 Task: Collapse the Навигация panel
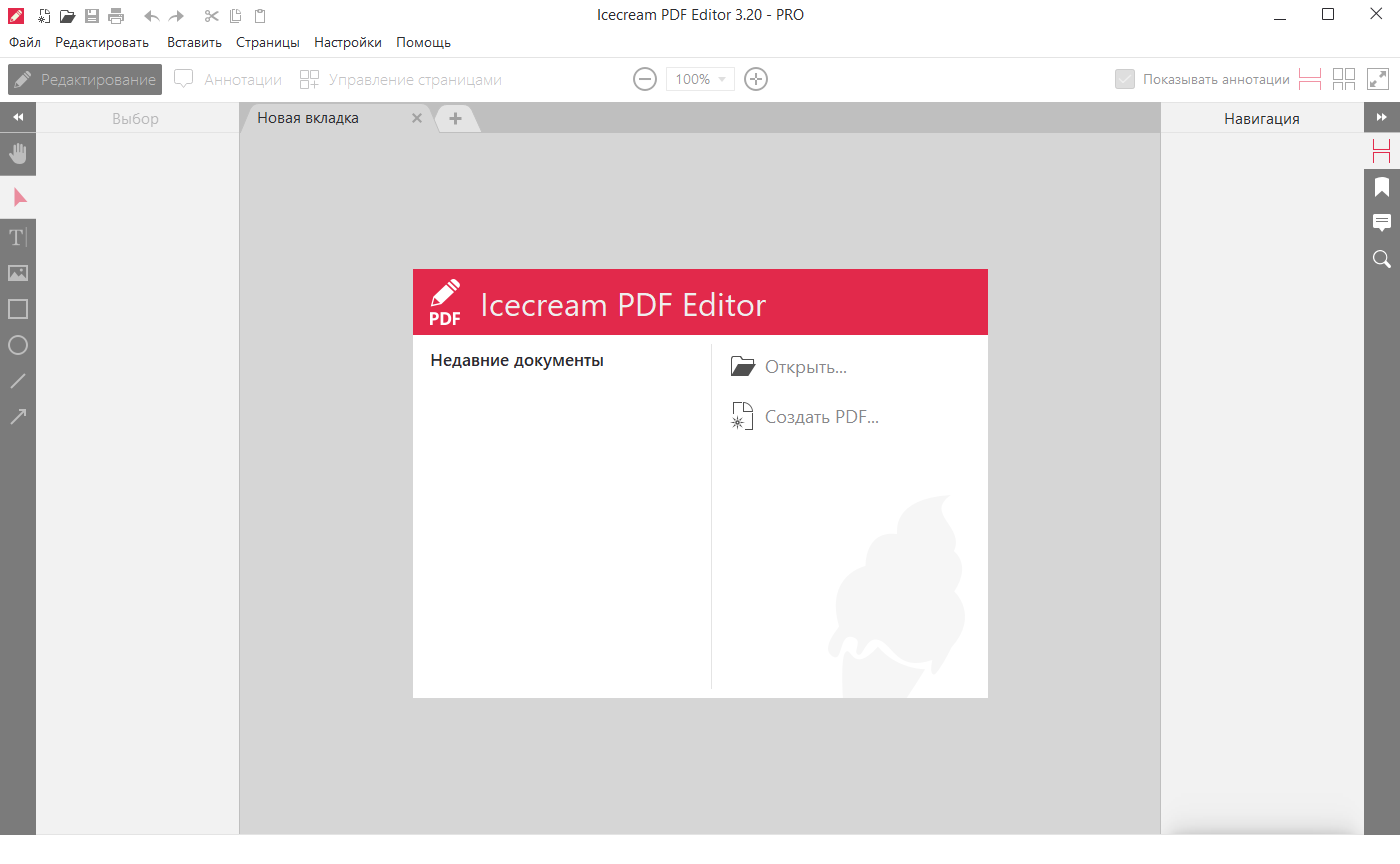[x=1383, y=117]
